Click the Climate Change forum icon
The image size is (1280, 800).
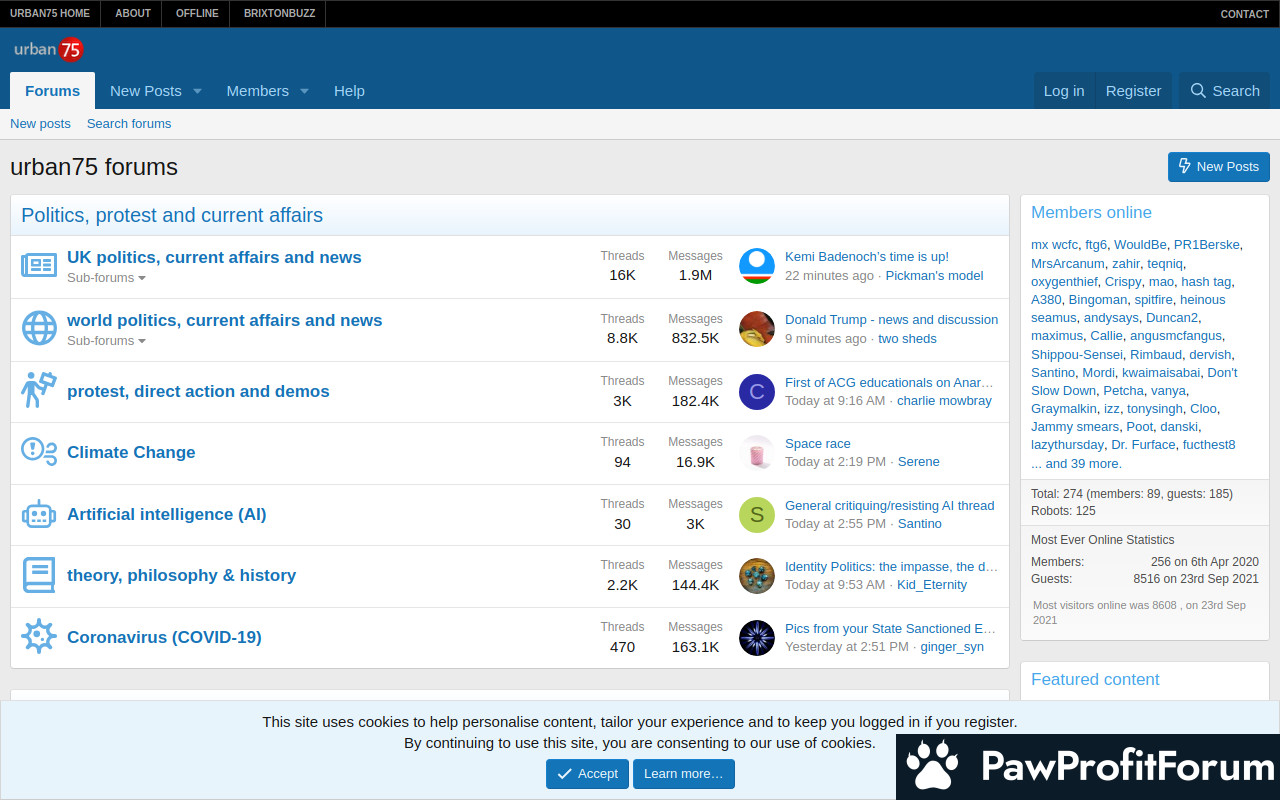(x=39, y=452)
